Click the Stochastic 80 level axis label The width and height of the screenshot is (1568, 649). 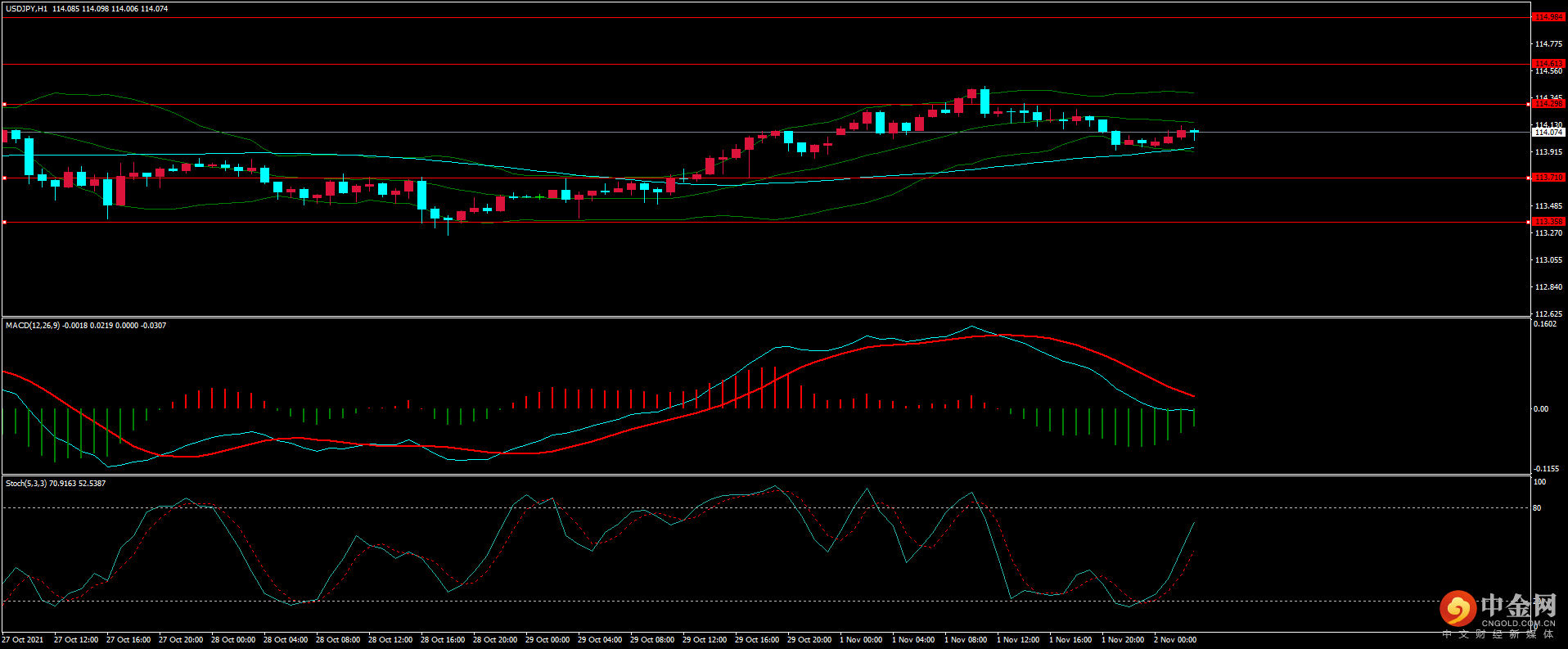click(1537, 508)
